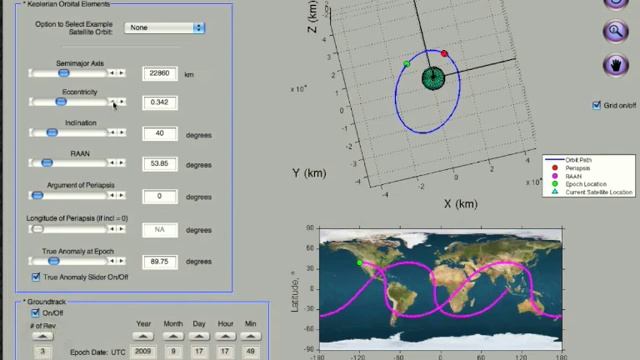The width and height of the screenshot is (640, 360).
Task: Click the Semimajor Axis slider handle
Action: 64,73
